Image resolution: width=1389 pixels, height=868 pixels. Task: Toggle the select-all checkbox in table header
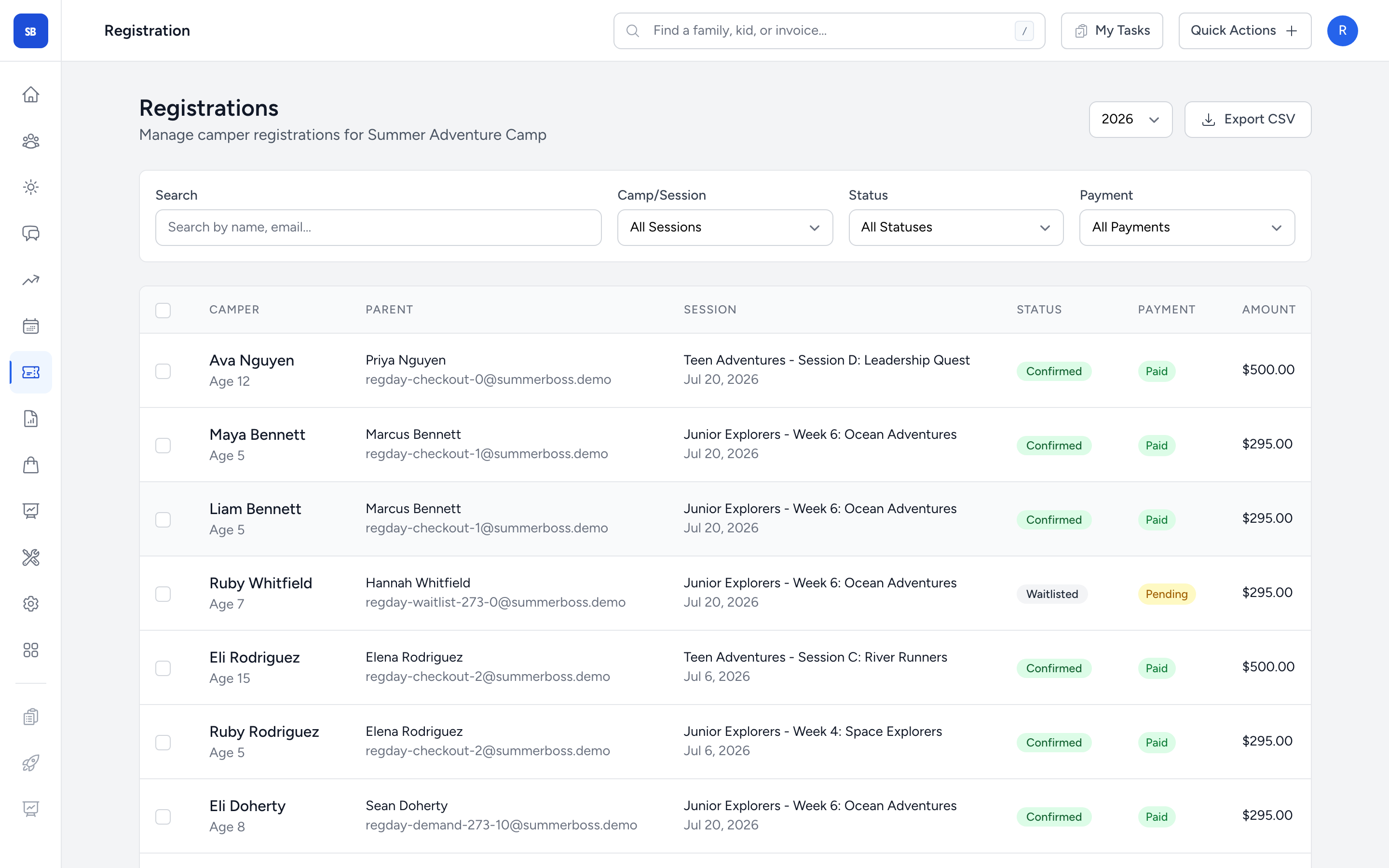click(x=163, y=310)
